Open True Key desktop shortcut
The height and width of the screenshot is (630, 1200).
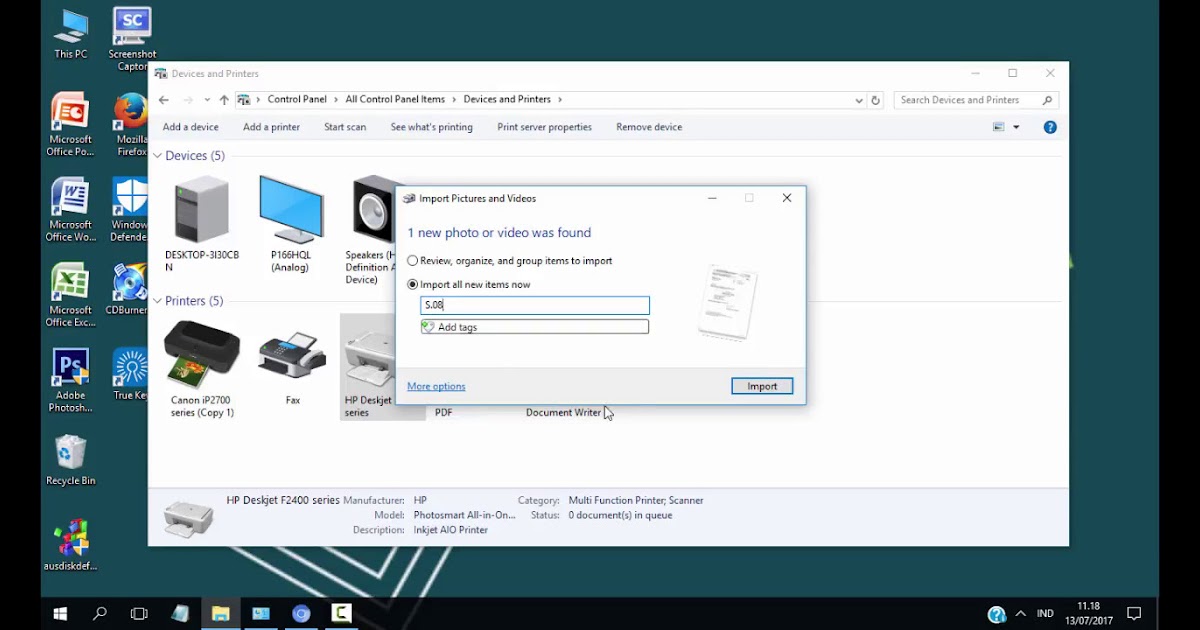click(x=131, y=375)
